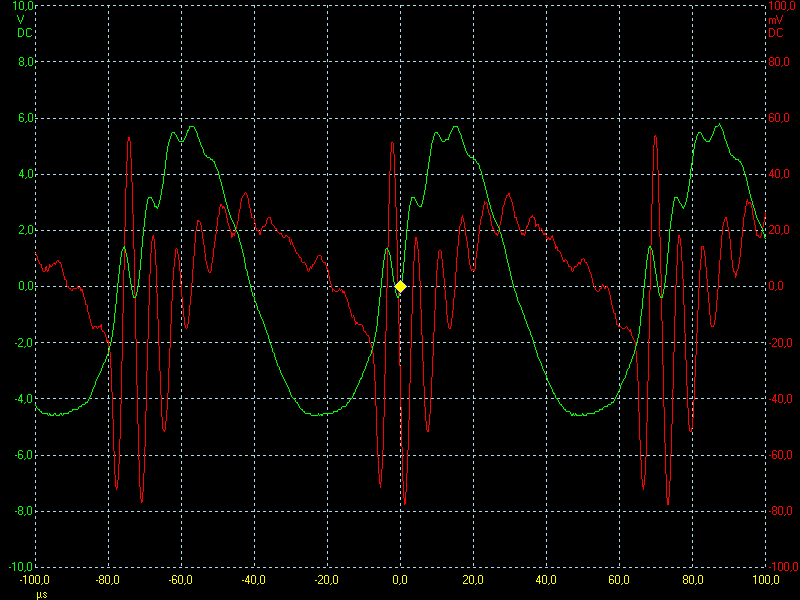Viewport: 800px width, 600px height.
Task: Click the green axis value -10,0
Action: [21, 567]
